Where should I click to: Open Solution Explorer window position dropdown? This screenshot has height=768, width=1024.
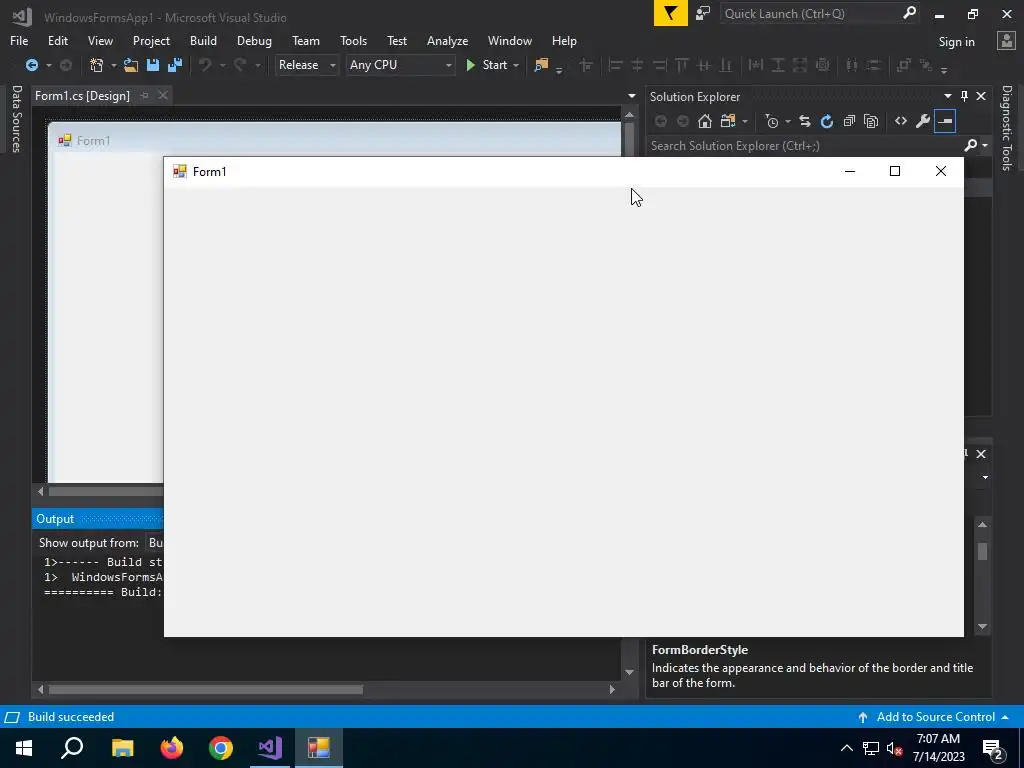point(948,96)
